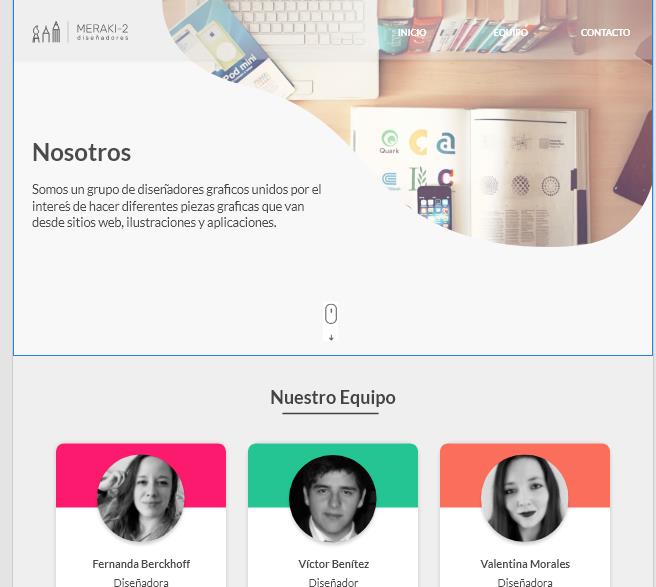Image resolution: width=656 pixels, height=587 pixels.
Task: Click the name Valentina Morales
Action: (x=525, y=564)
